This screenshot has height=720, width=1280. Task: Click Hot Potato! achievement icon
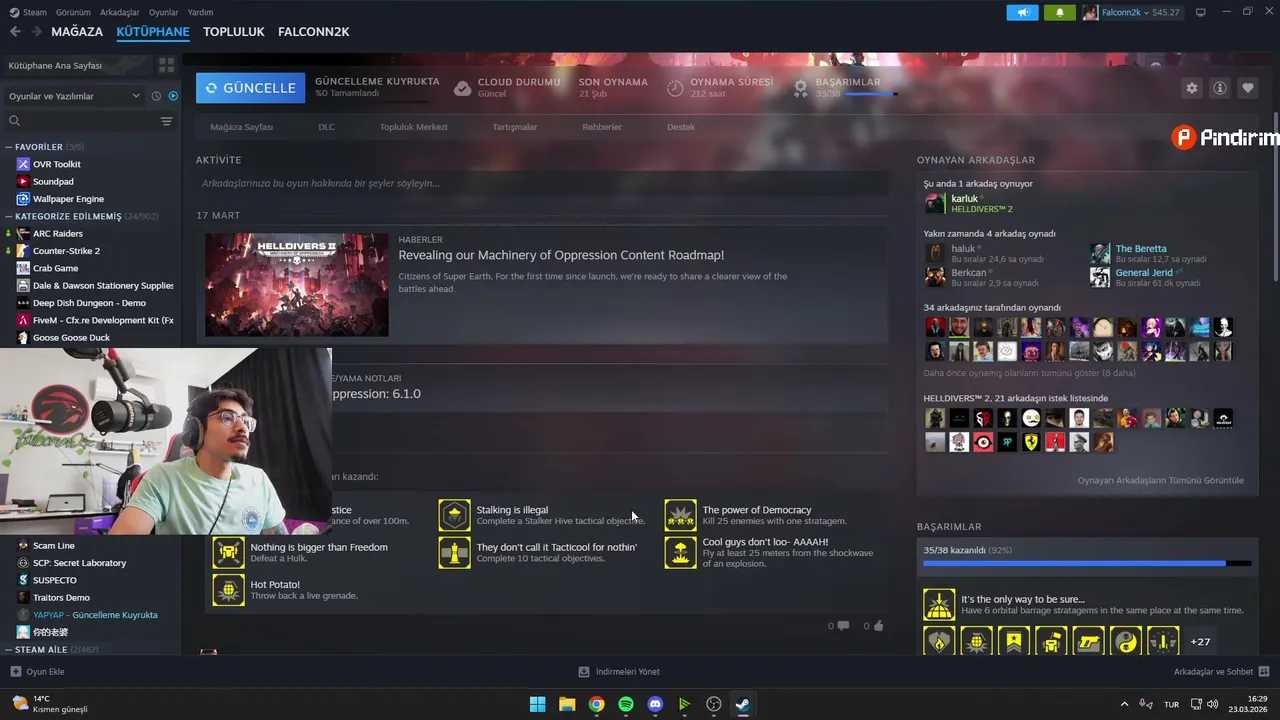coord(229,590)
